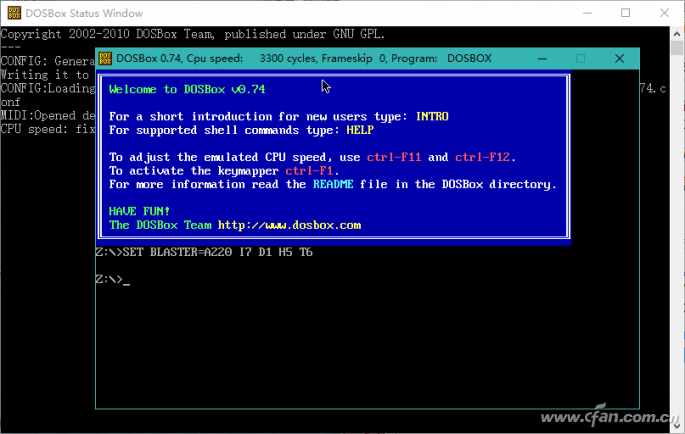Click the Status Window scrollbar down arrow
685x434 pixels.
[677, 426]
